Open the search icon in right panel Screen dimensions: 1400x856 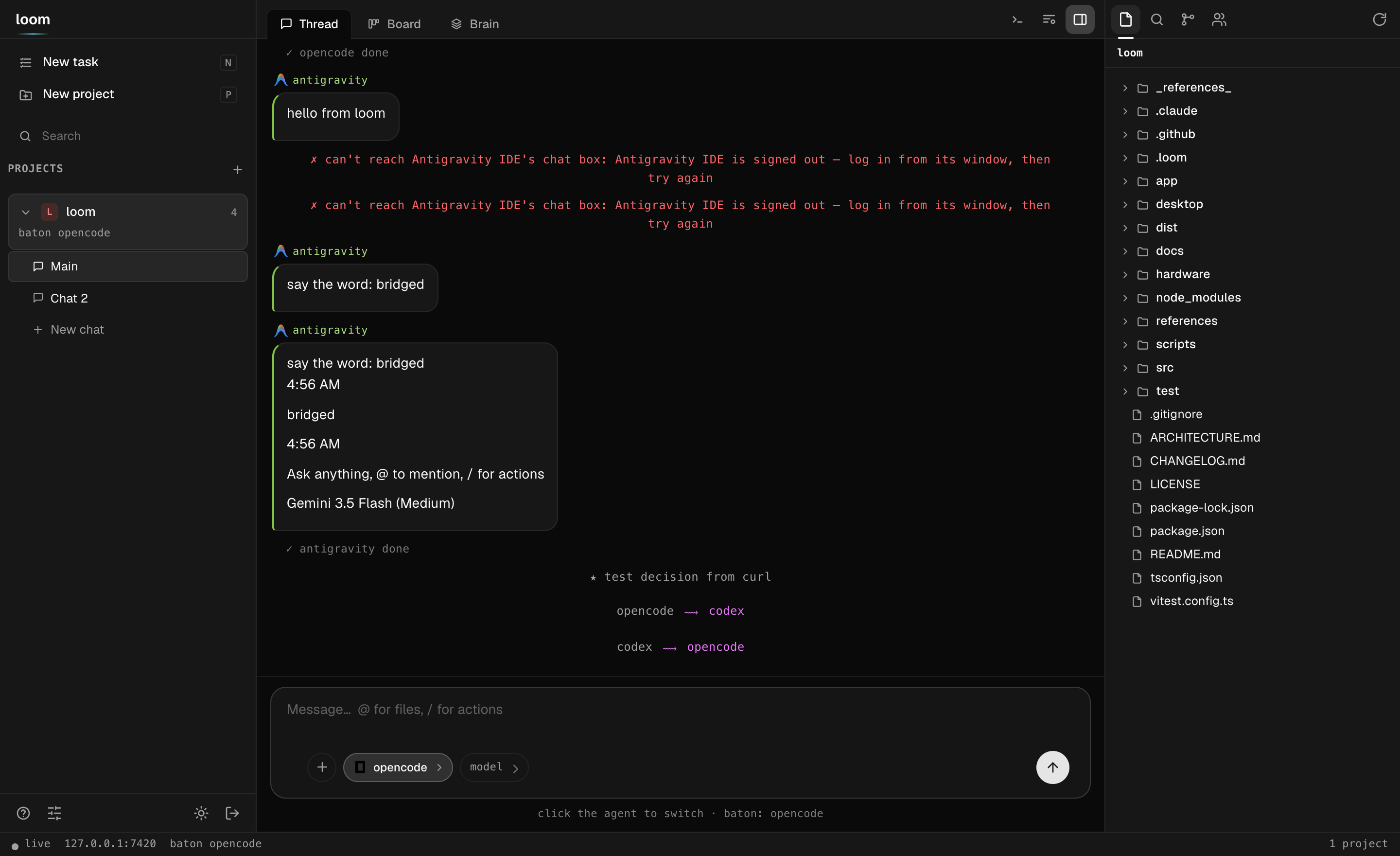coord(1157,20)
